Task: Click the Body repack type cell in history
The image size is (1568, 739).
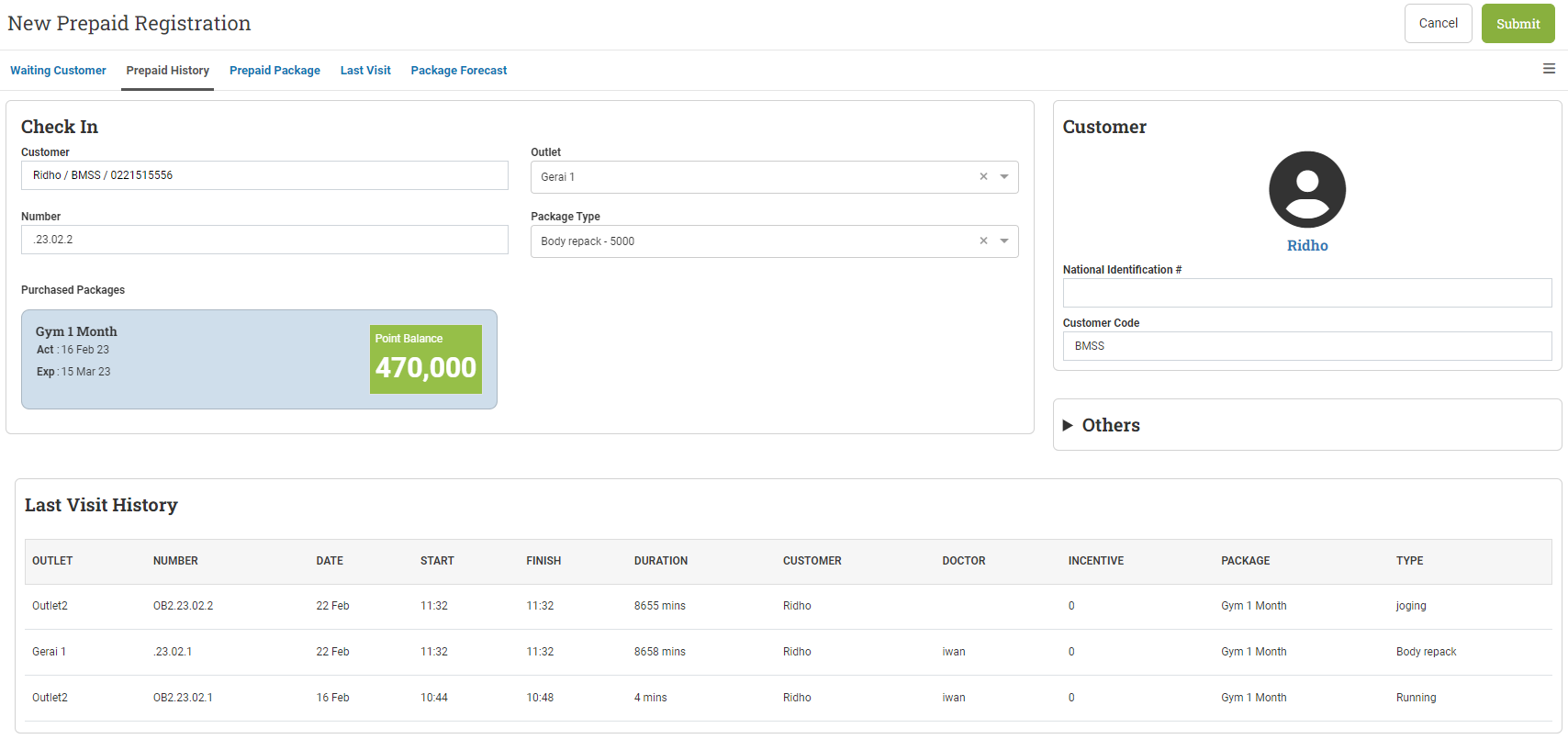Action: 1427,652
